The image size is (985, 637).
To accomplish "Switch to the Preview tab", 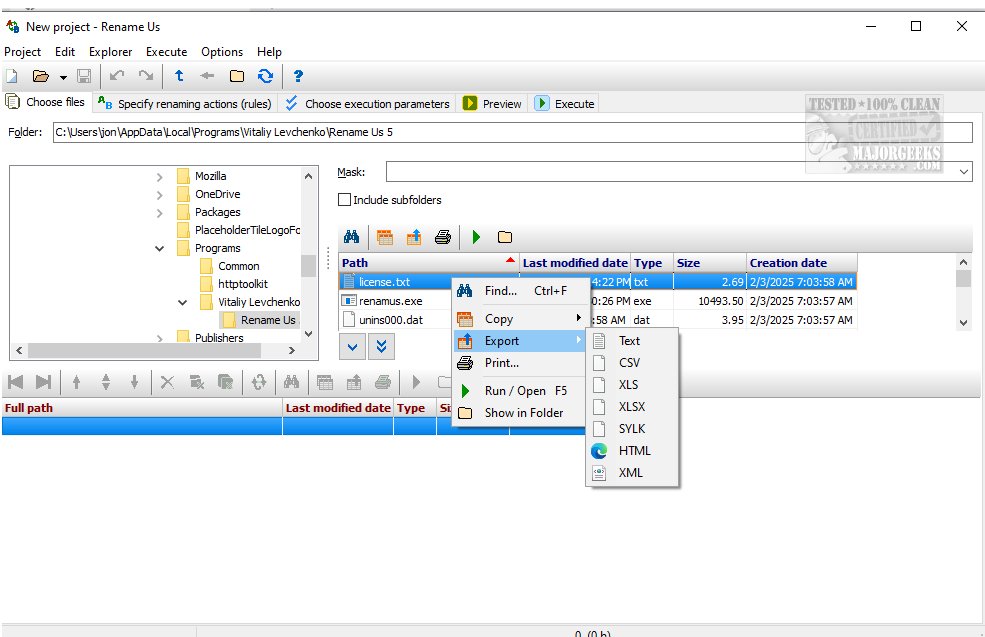I will click(x=492, y=104).
